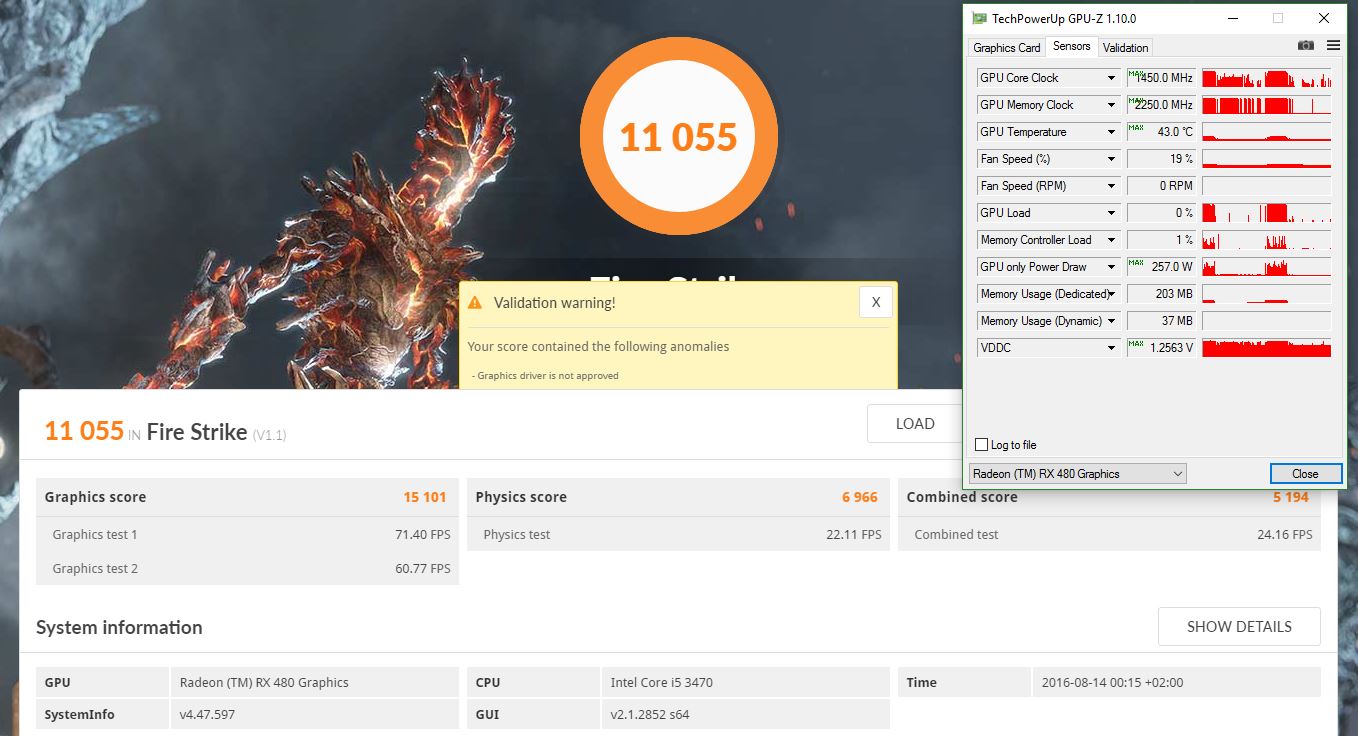Open the Radeon RX 480 GPU selector combo box
This screenshot has height=736, width=1358.
tap(1078, 474)
